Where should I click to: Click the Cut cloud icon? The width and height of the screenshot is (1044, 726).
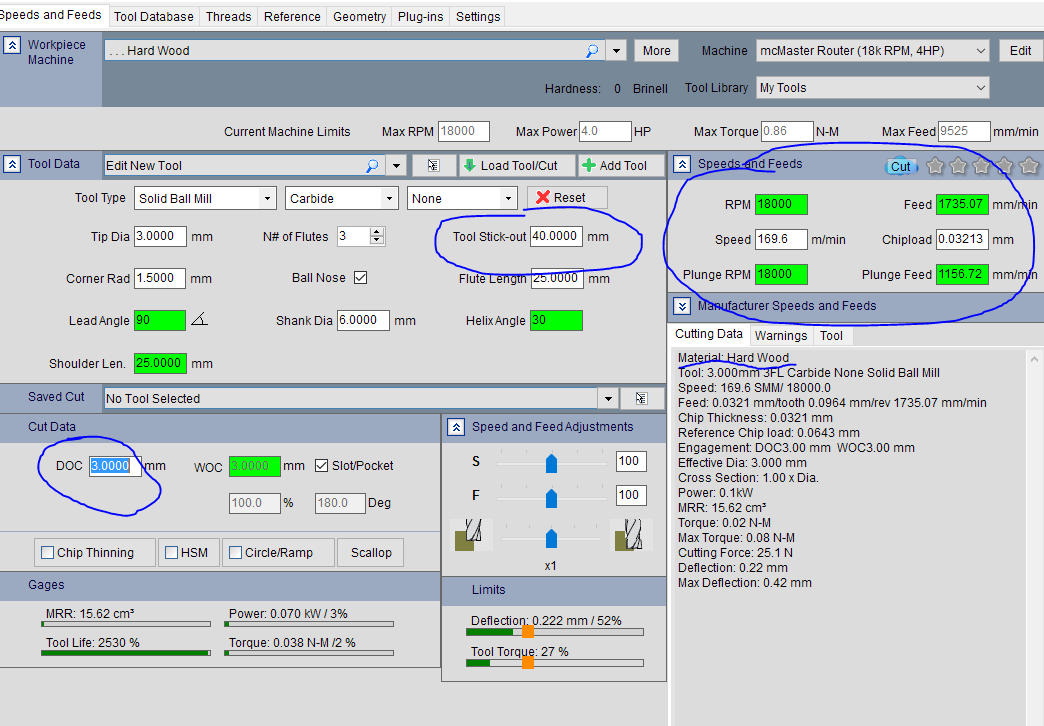[900, 166]
